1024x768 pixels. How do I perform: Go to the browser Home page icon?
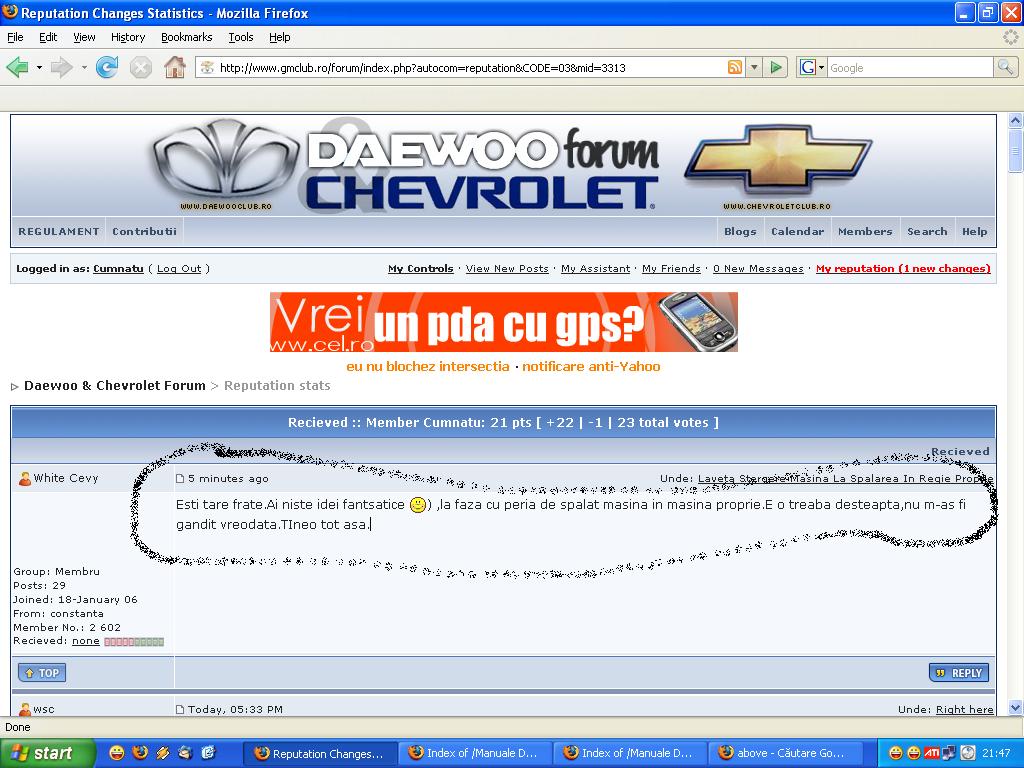coord(175,67)
